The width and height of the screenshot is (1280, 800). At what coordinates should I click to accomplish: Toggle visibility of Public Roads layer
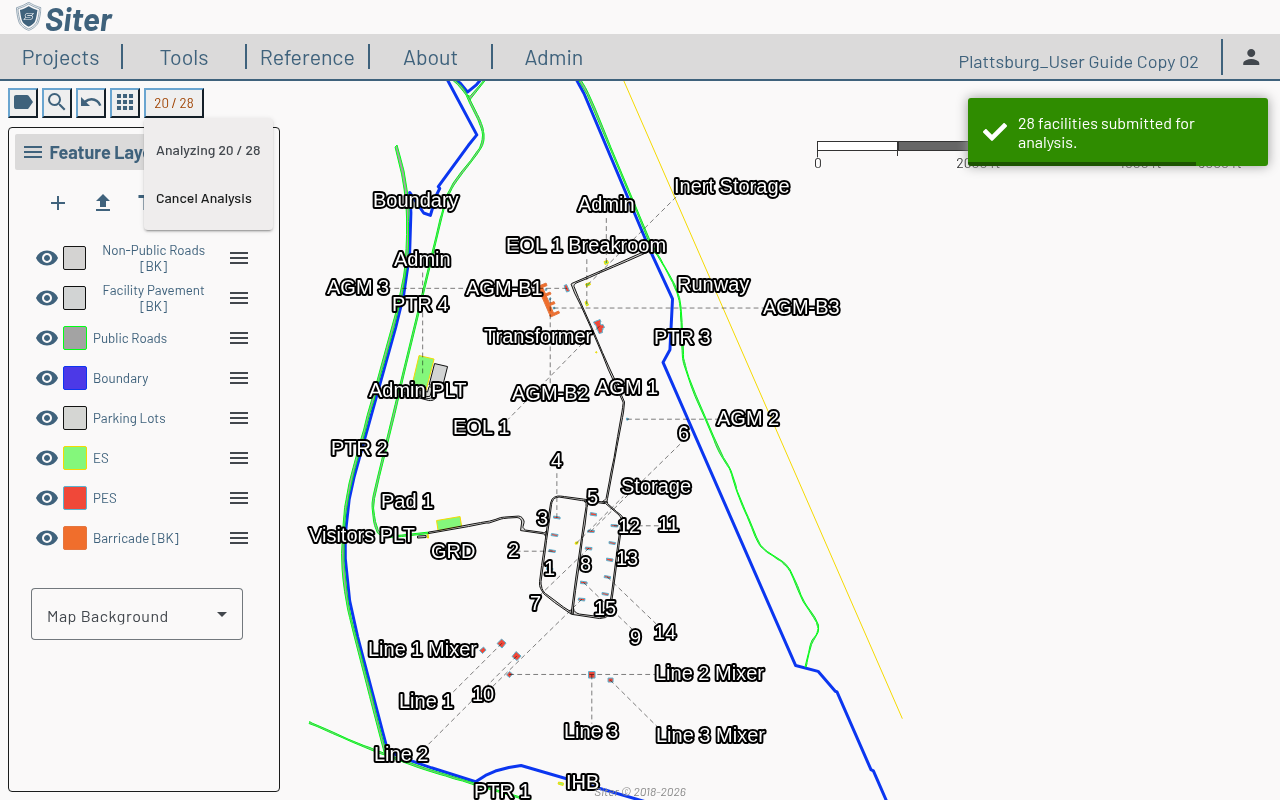click(x=47, y=338)
